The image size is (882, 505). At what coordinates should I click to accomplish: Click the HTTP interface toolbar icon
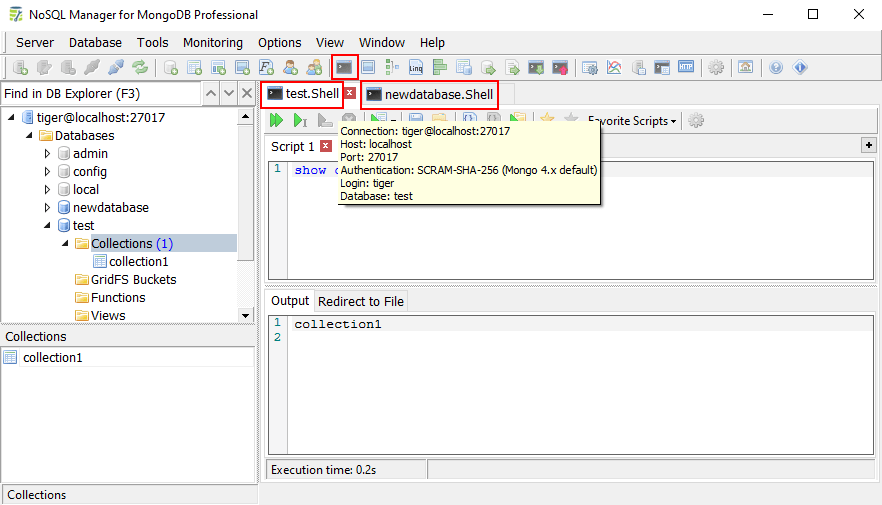[x=686, y=67]
